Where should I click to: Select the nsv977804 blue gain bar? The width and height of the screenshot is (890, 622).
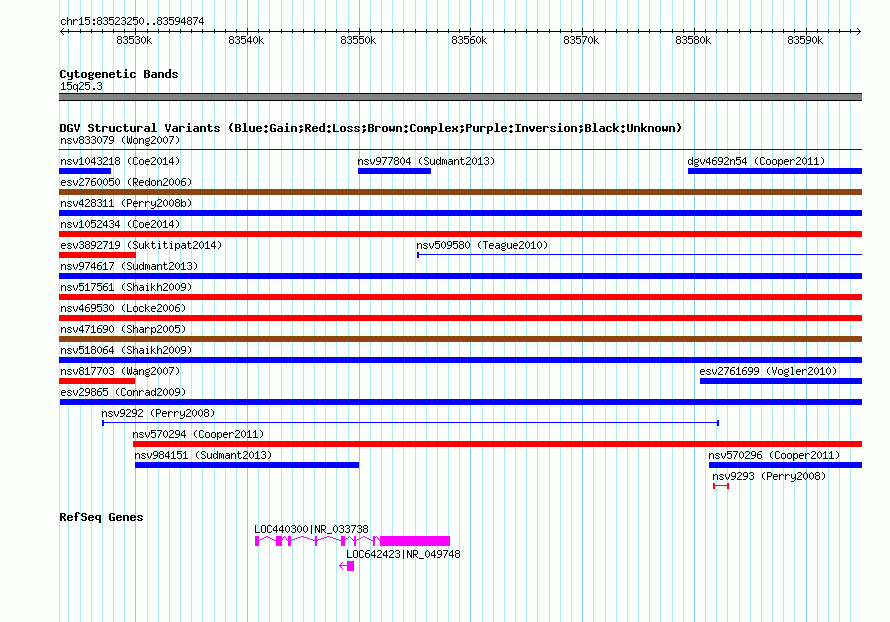point(394,171)
